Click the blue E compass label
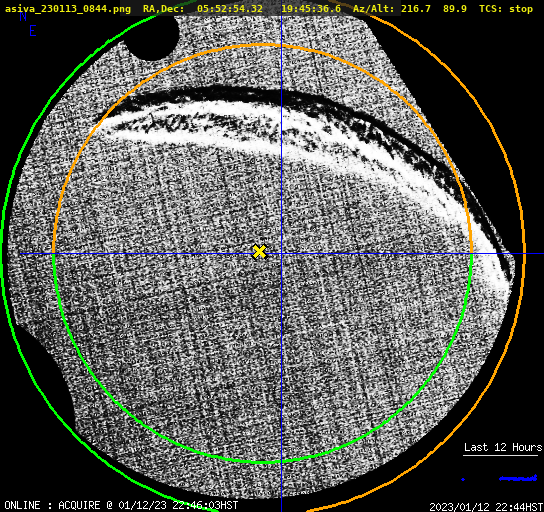The image size is (544, 512). [33, 31]
